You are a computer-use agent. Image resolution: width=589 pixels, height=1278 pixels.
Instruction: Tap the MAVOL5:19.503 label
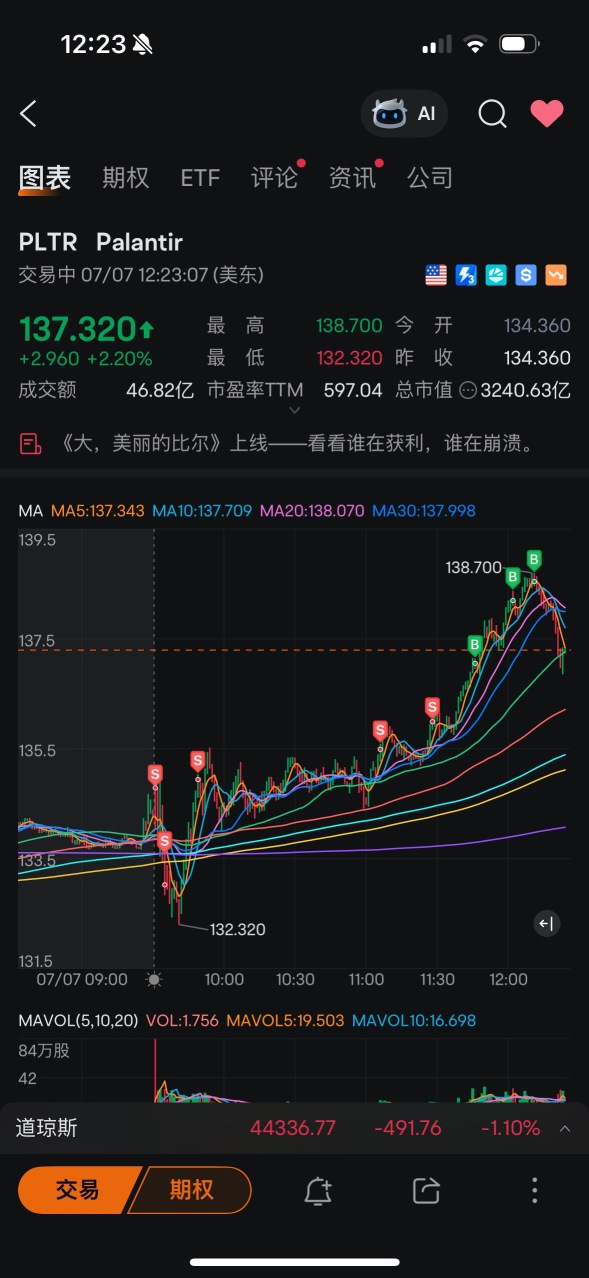tap(285, 1021)
